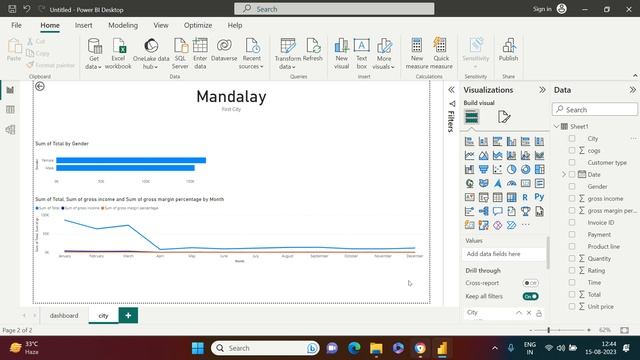Check the gross income field checkbox
The image size is (640, 360).
(x=572, y=198)
